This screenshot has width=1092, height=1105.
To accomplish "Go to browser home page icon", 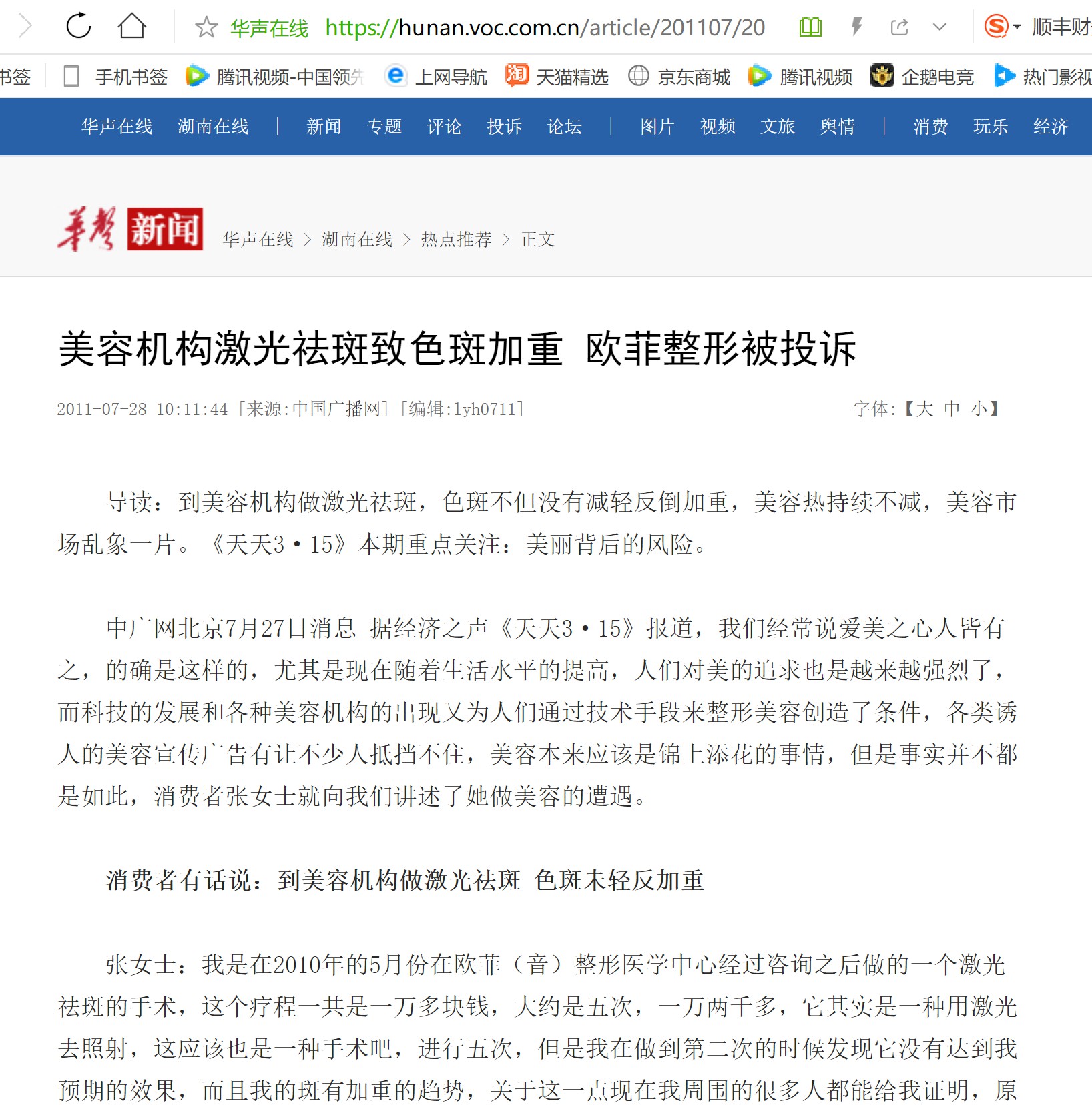I will (131, 26).
